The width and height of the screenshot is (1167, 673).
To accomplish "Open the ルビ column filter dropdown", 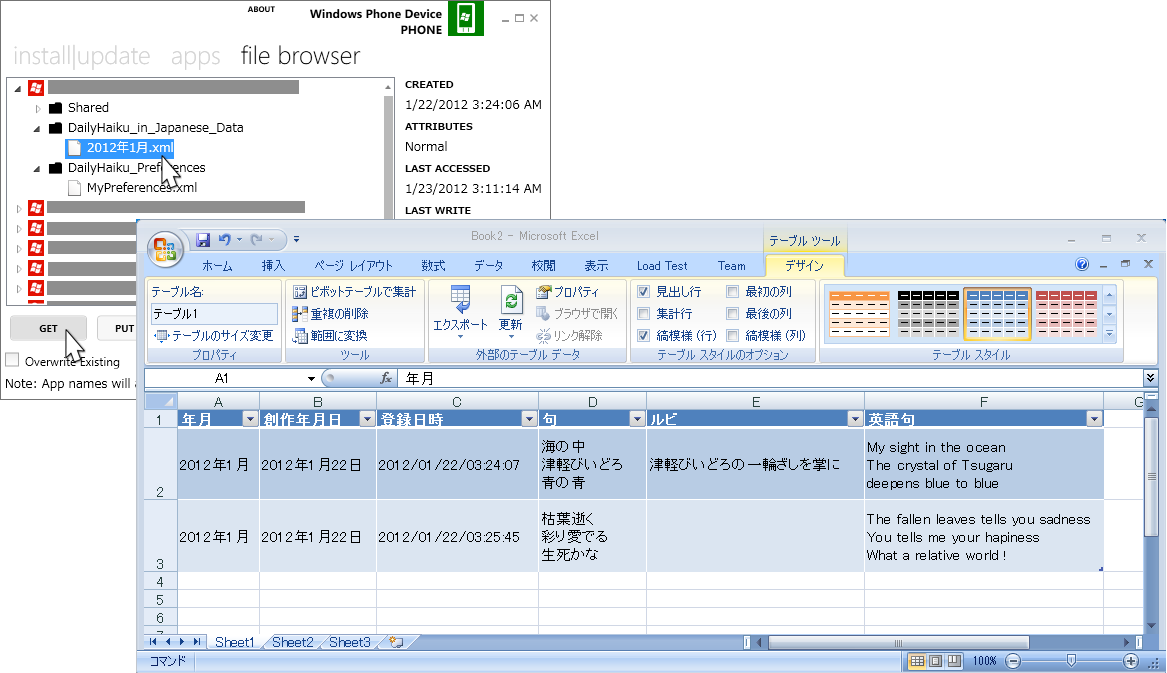I will tap(855, 419).
